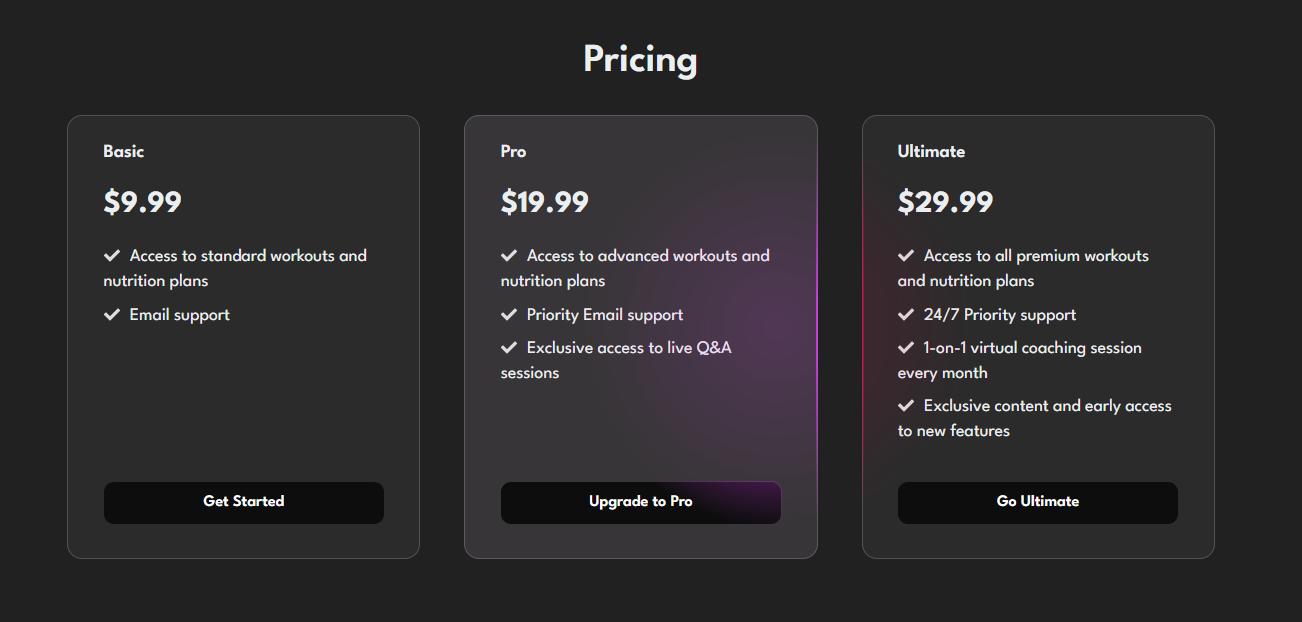Choose the Upgrade to Pro button
1302x622 pixels.
[x=640, y=502]
